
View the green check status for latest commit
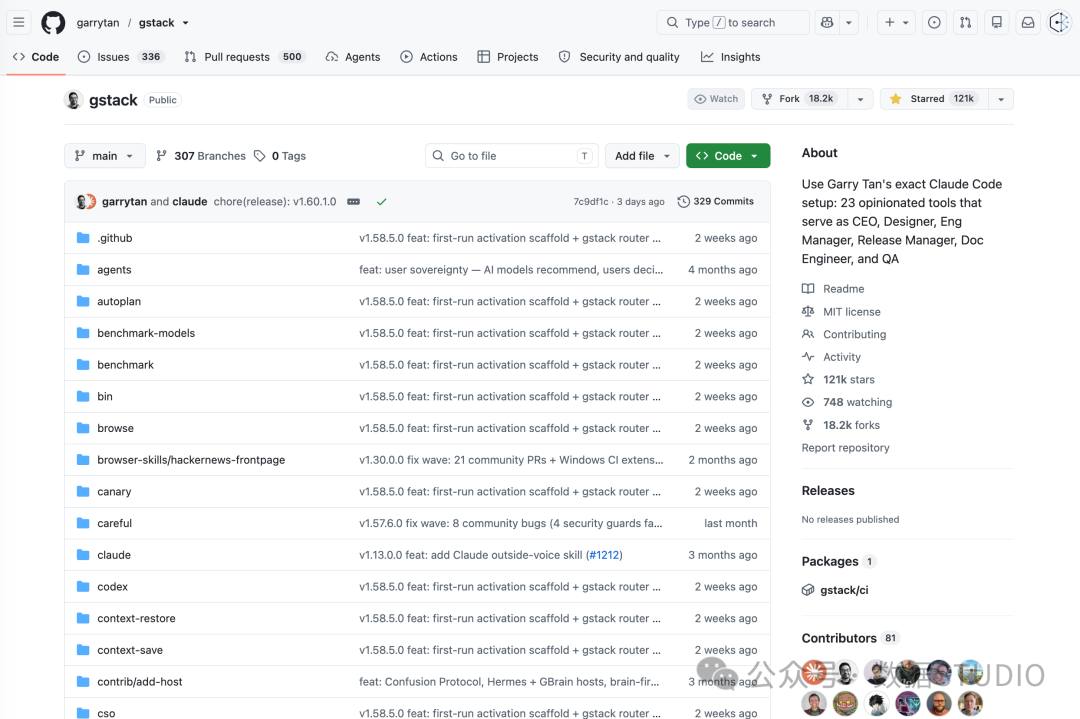[x=382, y=202]
